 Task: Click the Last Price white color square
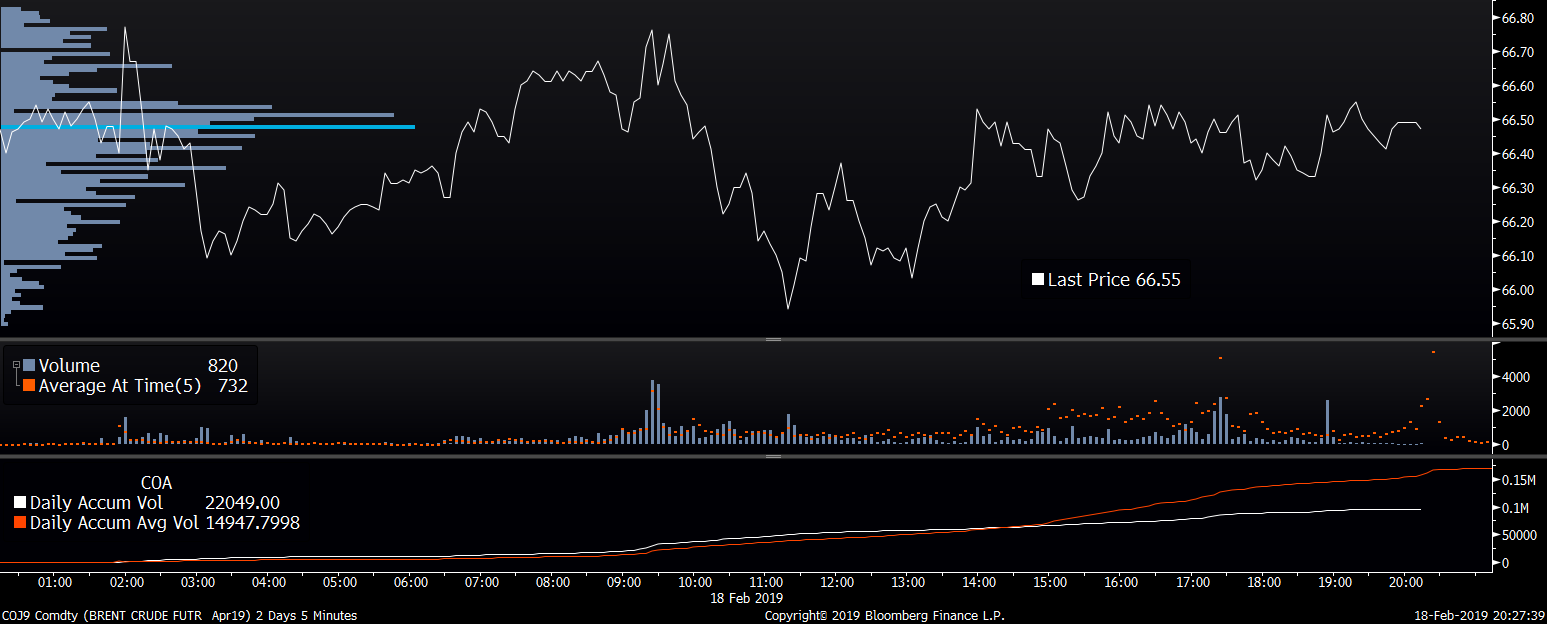[x=1038, y=280]
